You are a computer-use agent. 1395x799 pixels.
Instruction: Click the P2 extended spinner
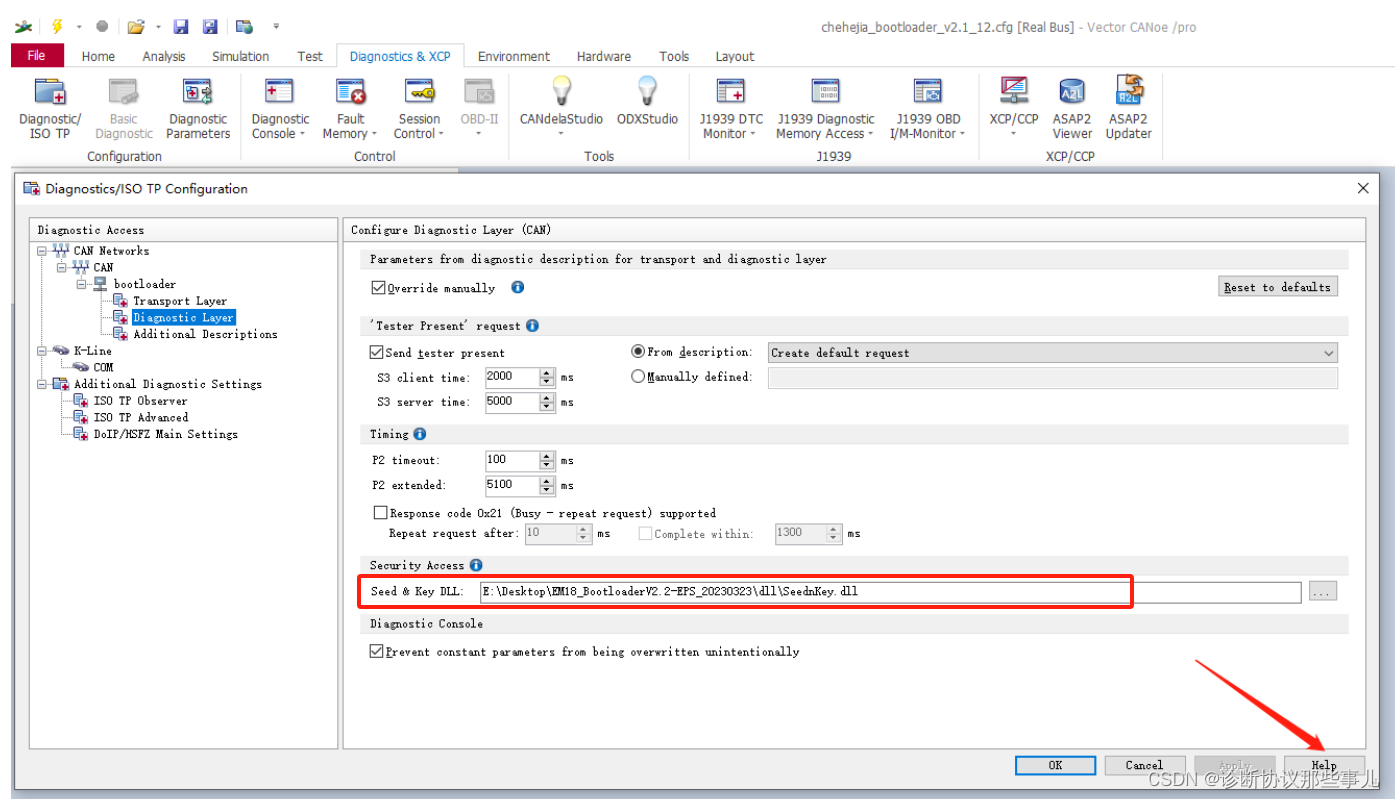[x=546, y=485]
